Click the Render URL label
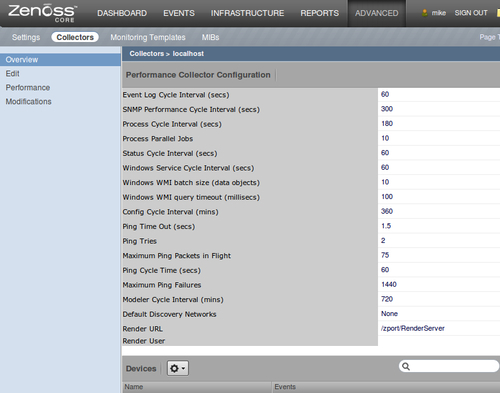 (143, 329)
